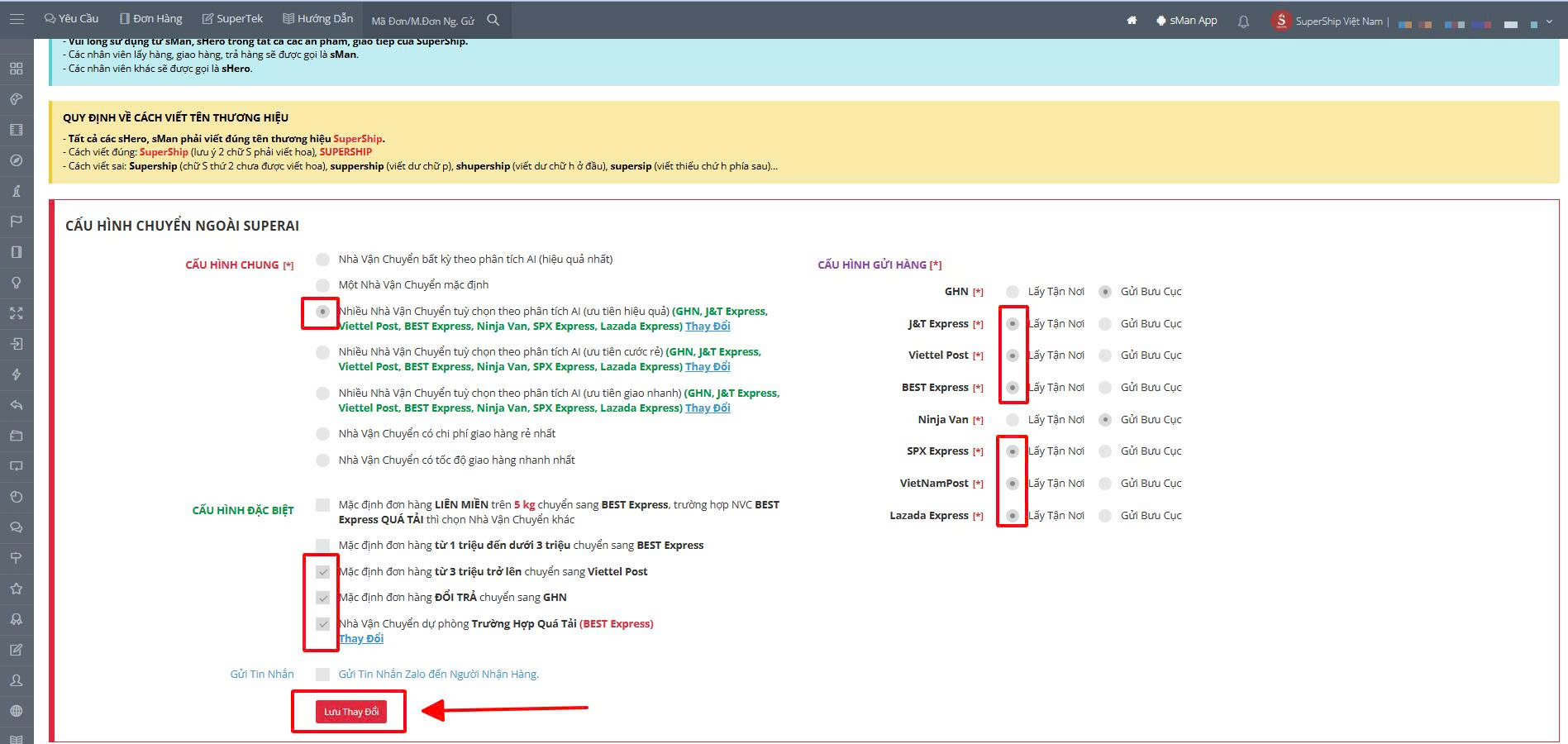Open the SuperTek menu
The width and height of the screenshot is (1568, 744).
pos(232,18)
